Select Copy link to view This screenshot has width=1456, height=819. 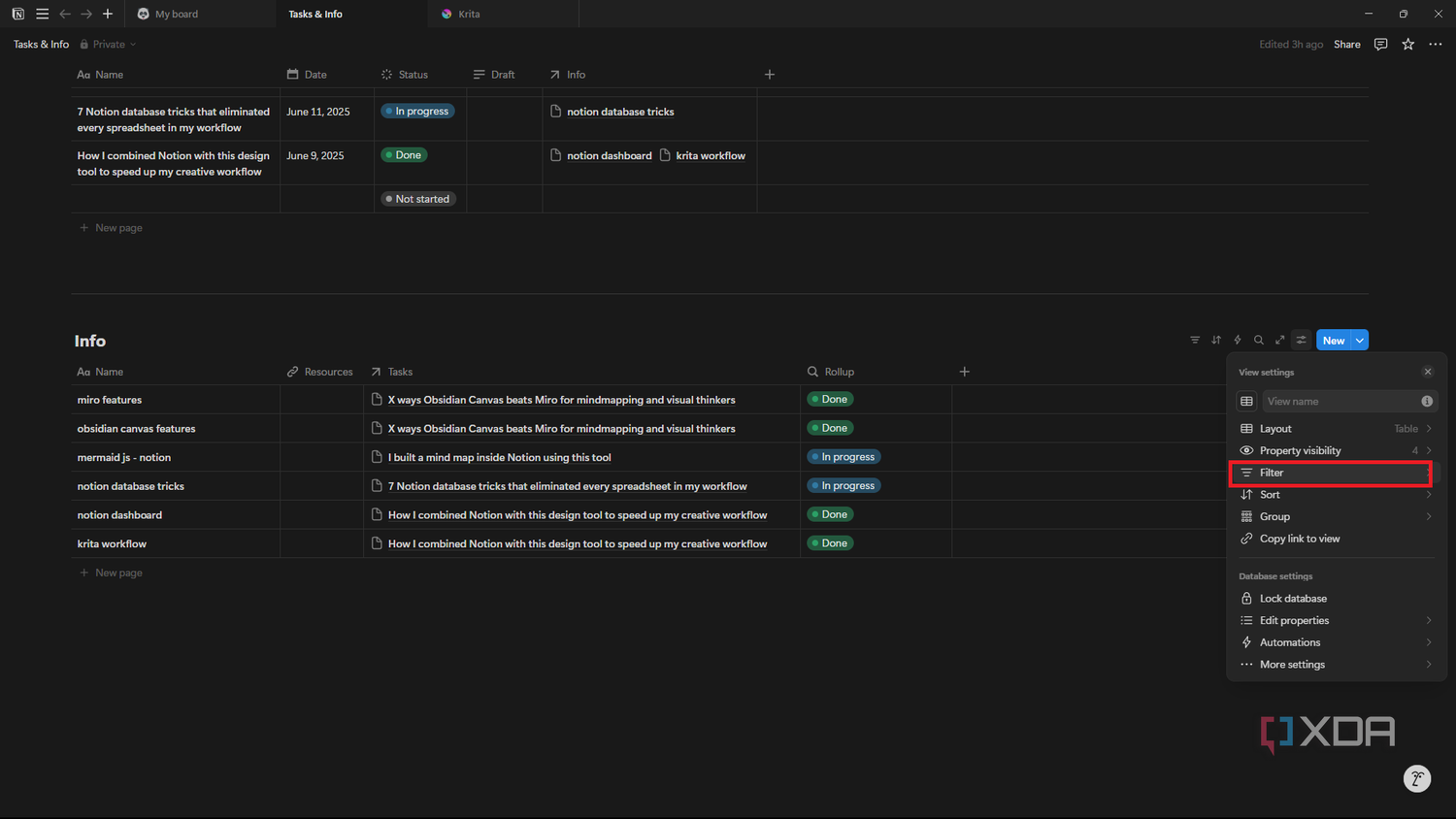point(1337,539)
